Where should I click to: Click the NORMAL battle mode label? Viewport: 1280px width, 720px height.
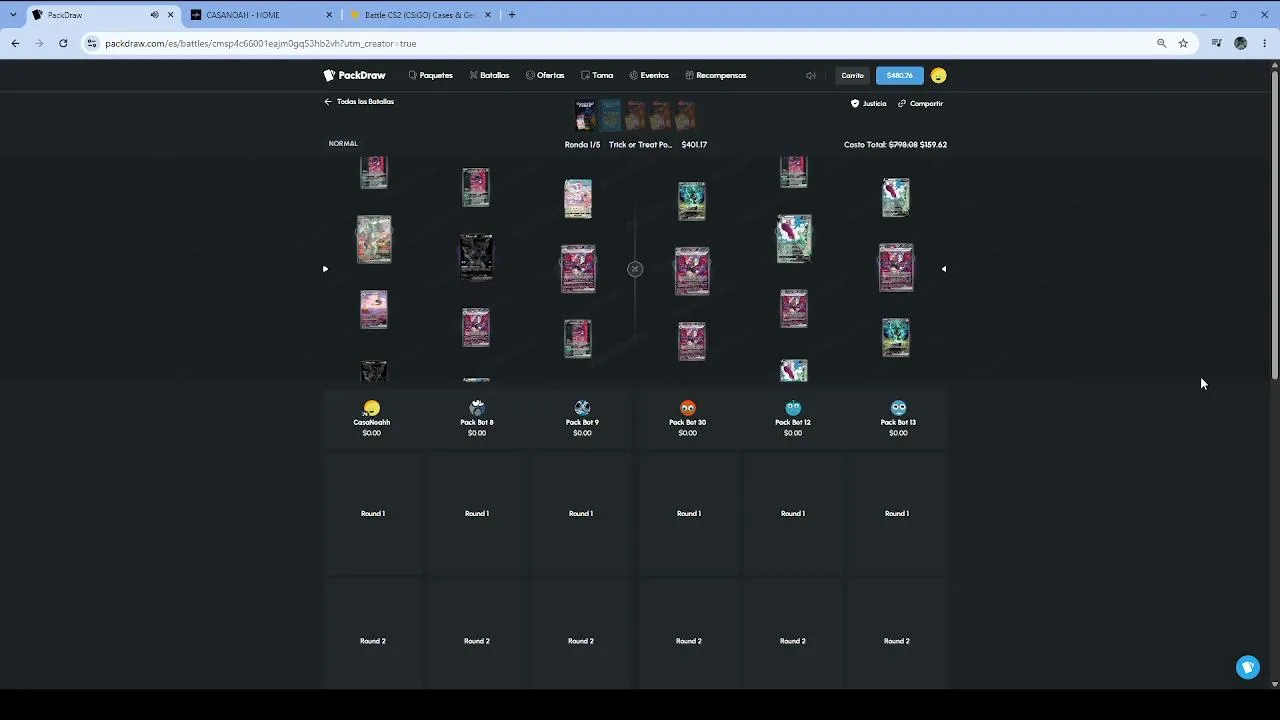343,144
